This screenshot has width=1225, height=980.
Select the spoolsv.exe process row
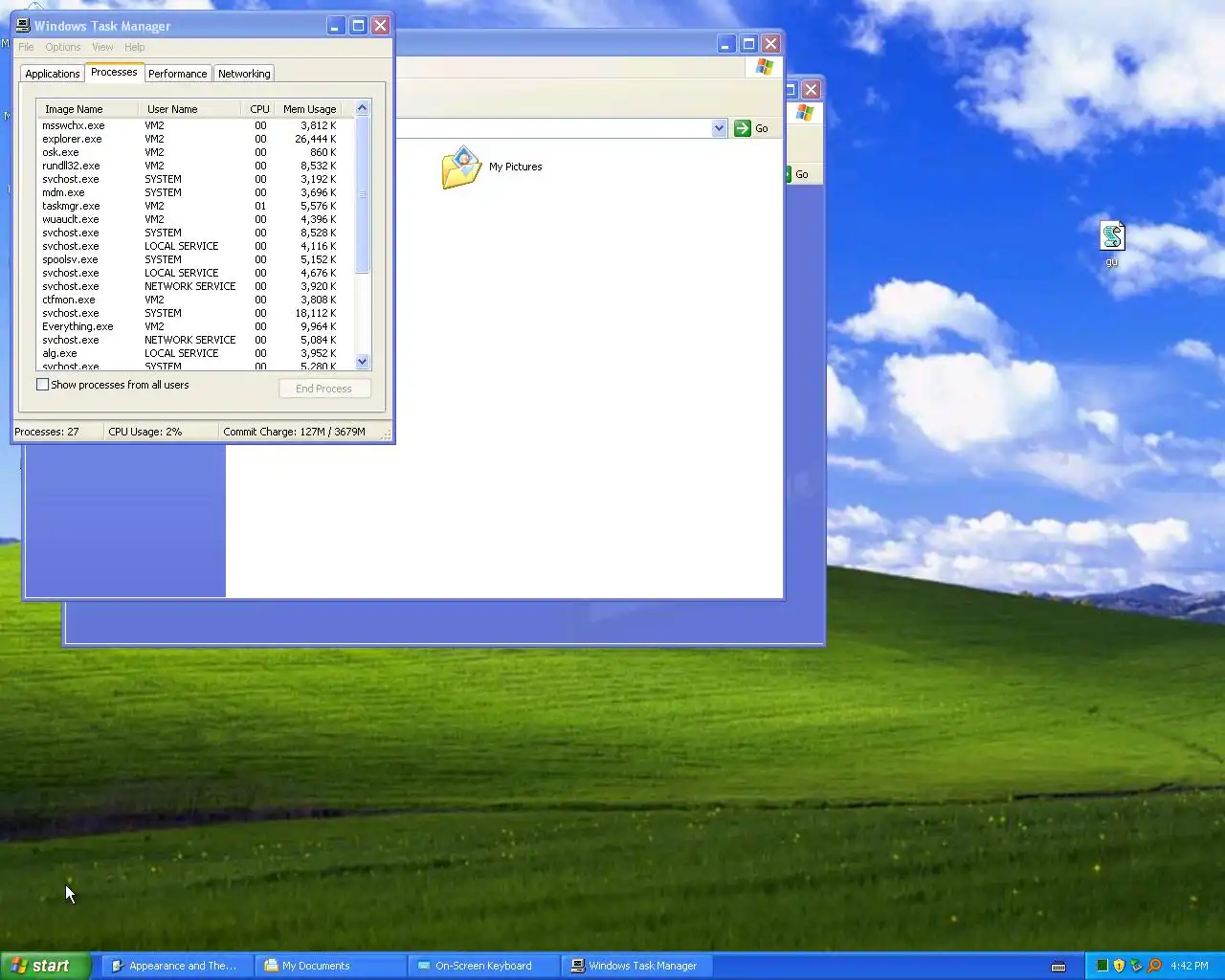195,259
